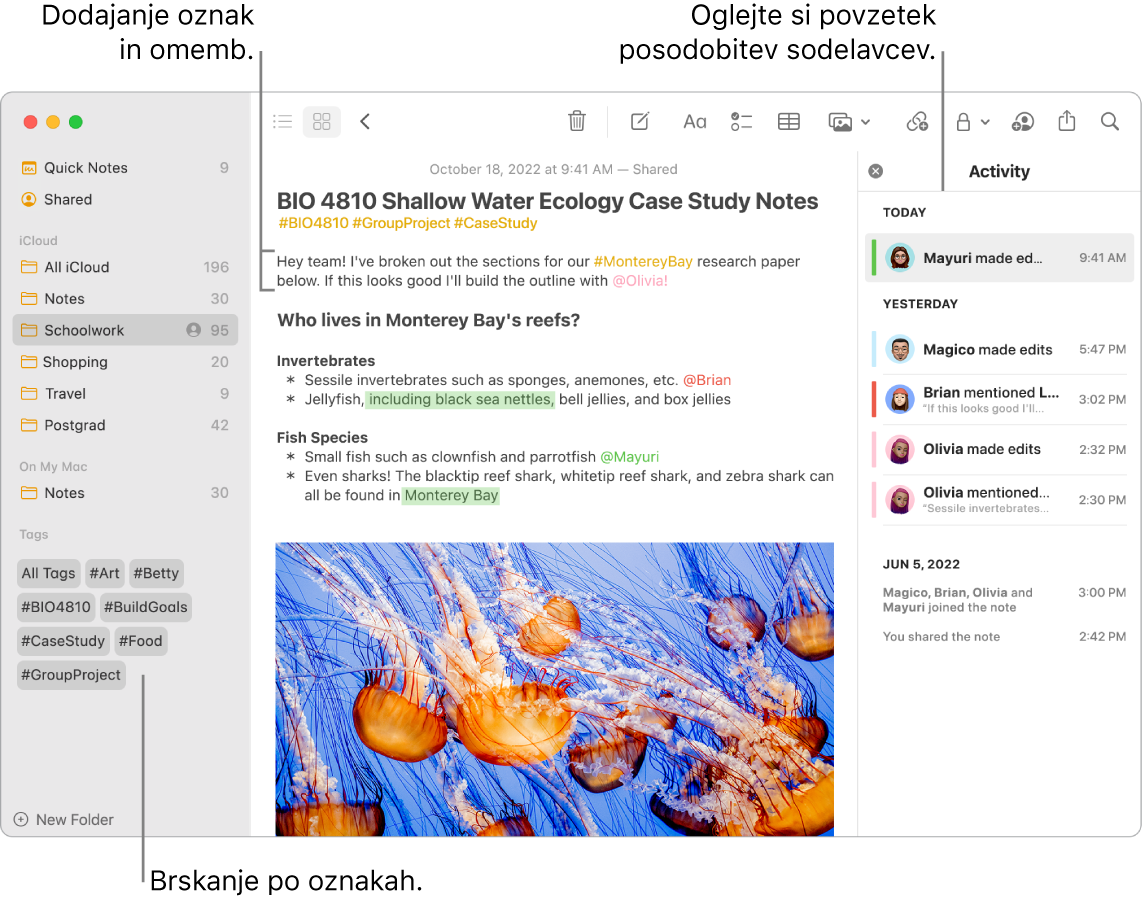The image size is (1146, 904).
Task: Open the Shopping folder
Action: [125, 362]
